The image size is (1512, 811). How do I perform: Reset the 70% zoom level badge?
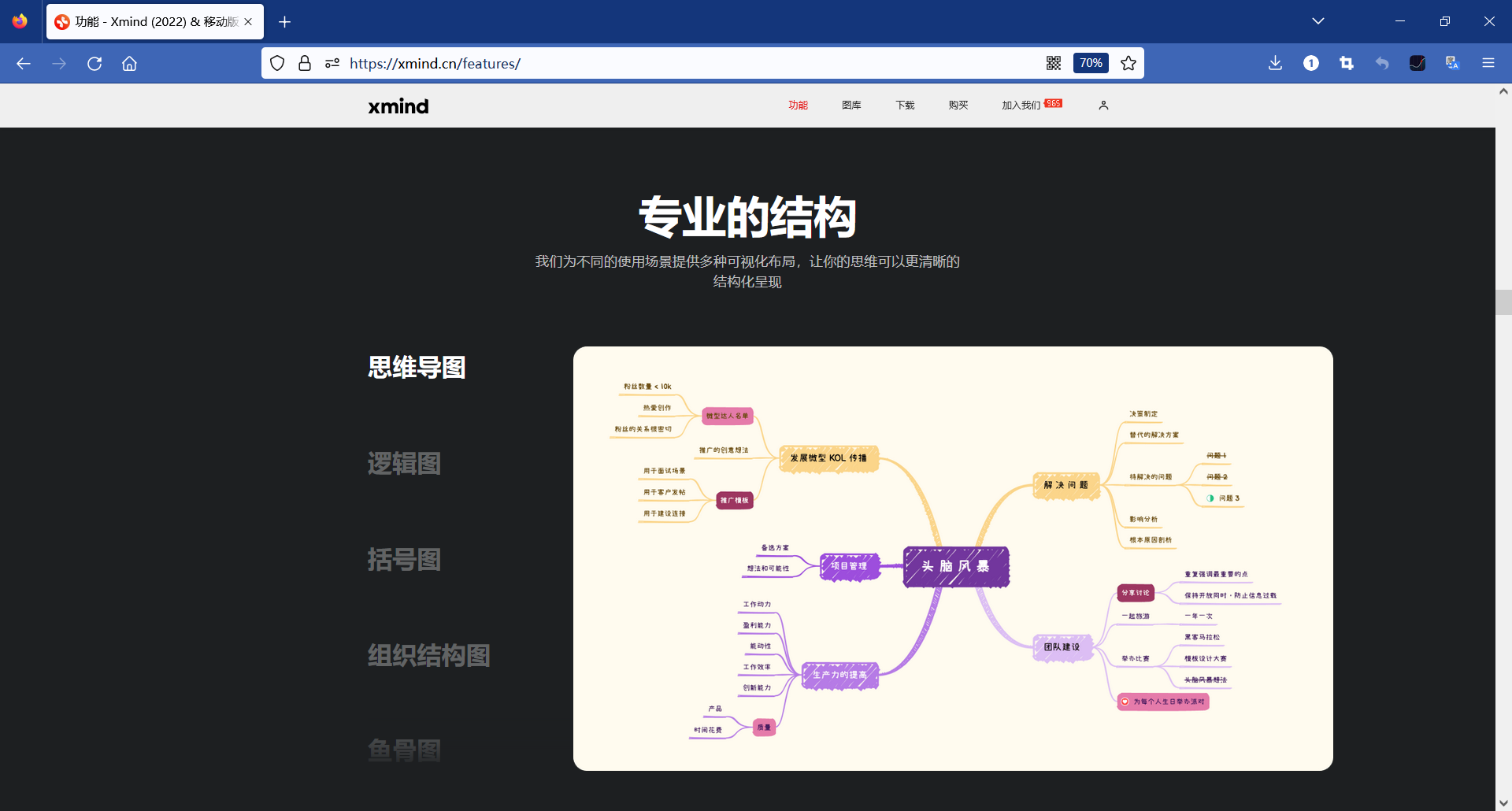pos(1091,63)
